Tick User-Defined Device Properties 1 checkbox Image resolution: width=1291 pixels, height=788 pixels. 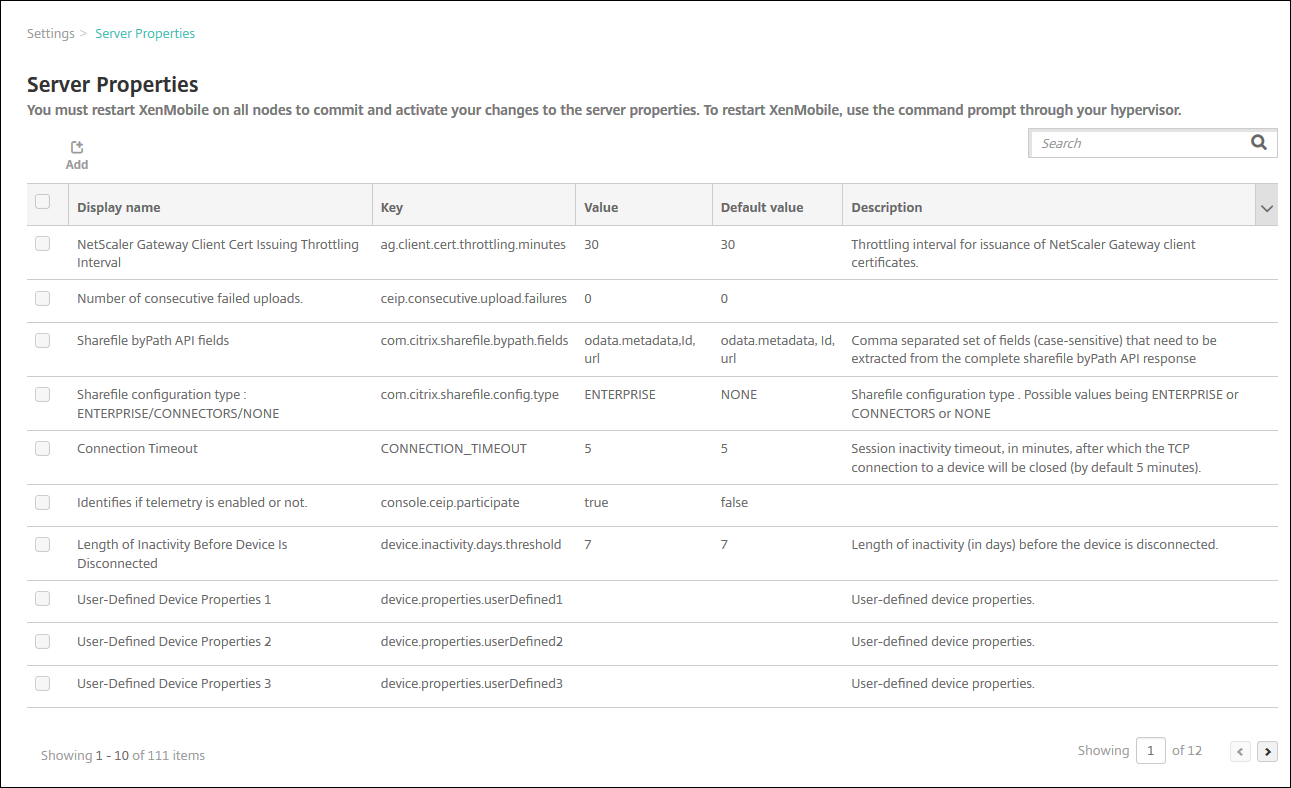(x=42, y=599)
